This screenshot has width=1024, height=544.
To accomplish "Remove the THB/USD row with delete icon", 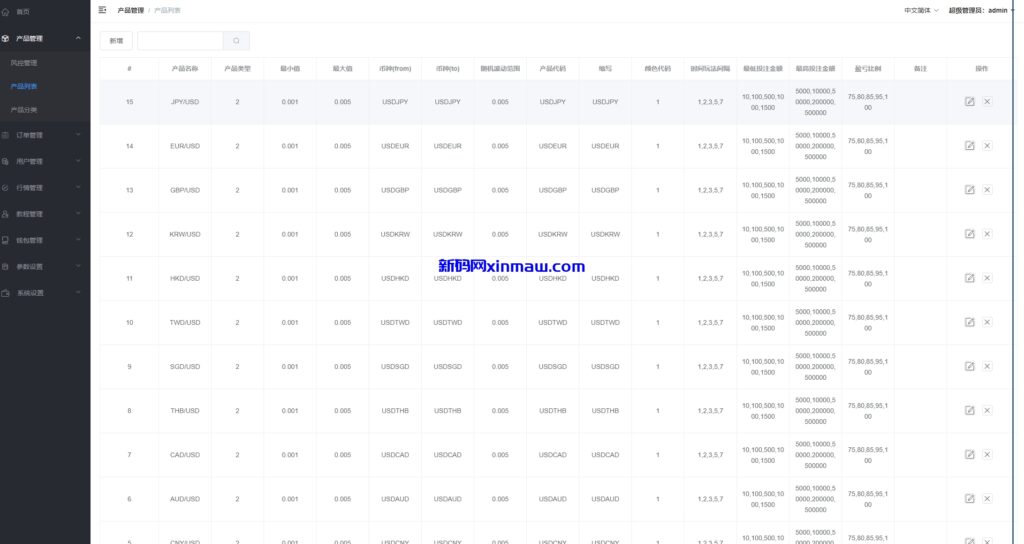I will coord(987,410).
